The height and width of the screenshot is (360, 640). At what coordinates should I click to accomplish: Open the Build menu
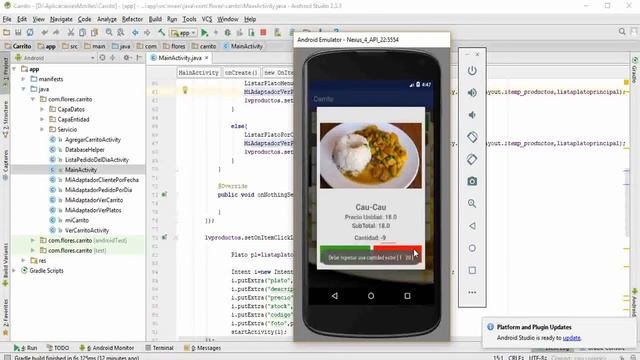coord(155,19)
